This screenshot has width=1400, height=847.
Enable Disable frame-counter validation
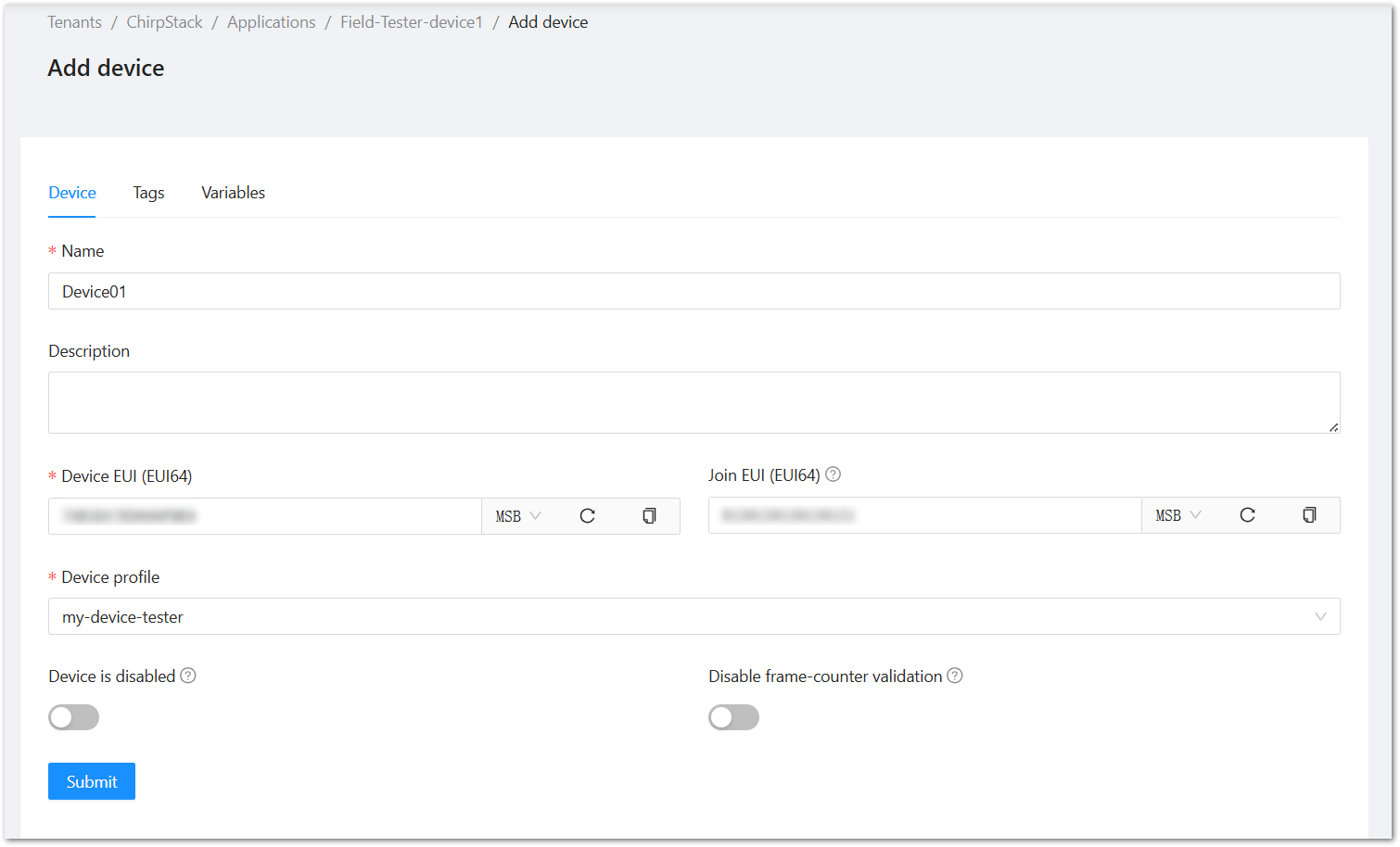pyautogui.click(x=733, y=717)
